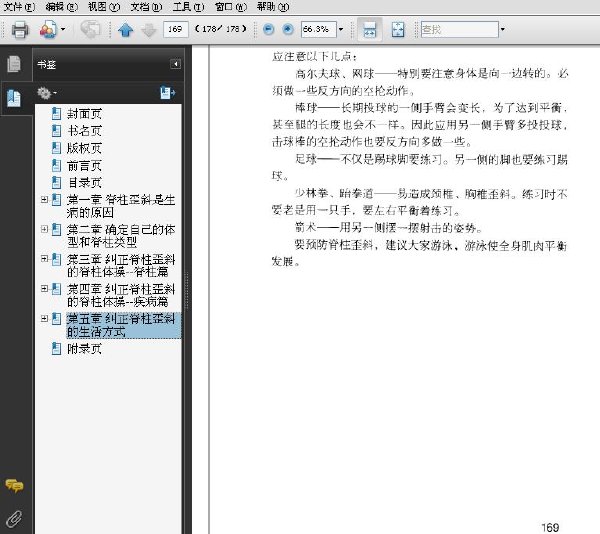The image size is (600, 534).
Task: Go to previous page with up arrow
Action: 126,29
